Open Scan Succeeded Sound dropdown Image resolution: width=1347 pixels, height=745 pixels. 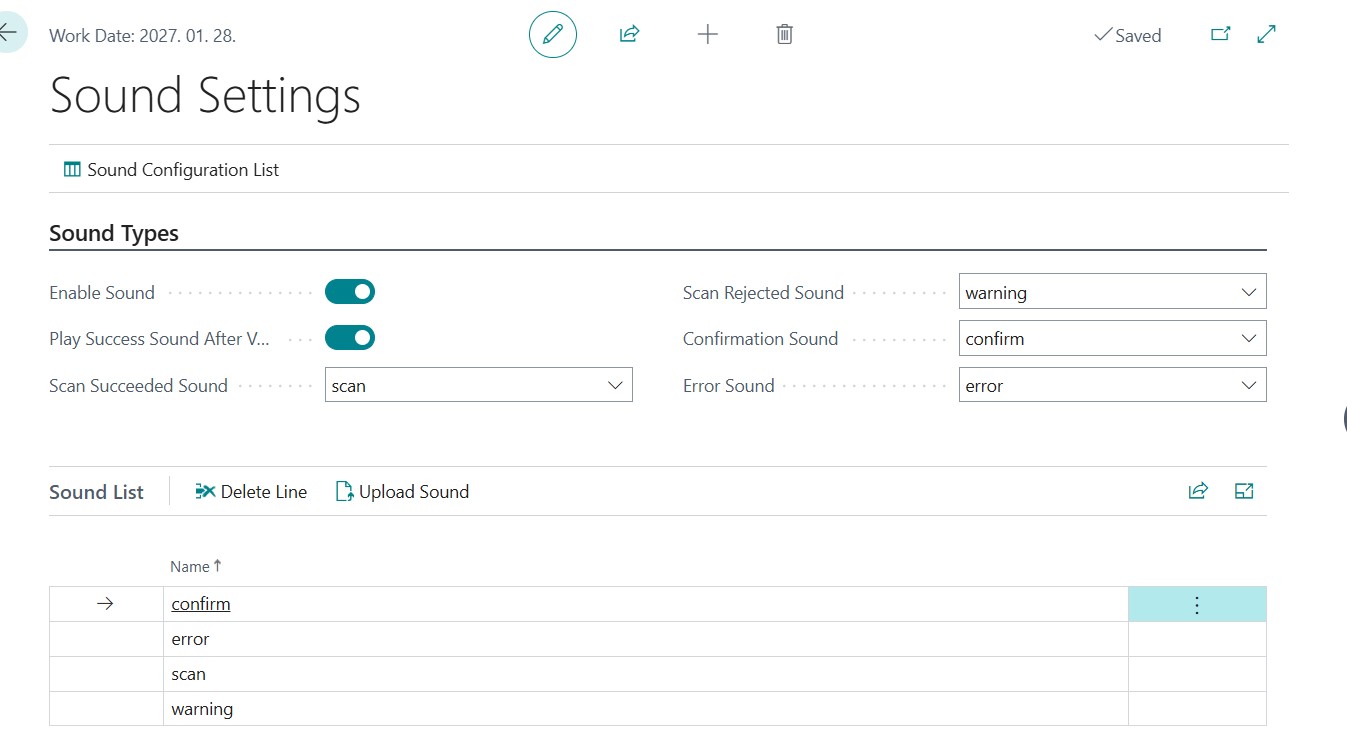pos(478,386)
